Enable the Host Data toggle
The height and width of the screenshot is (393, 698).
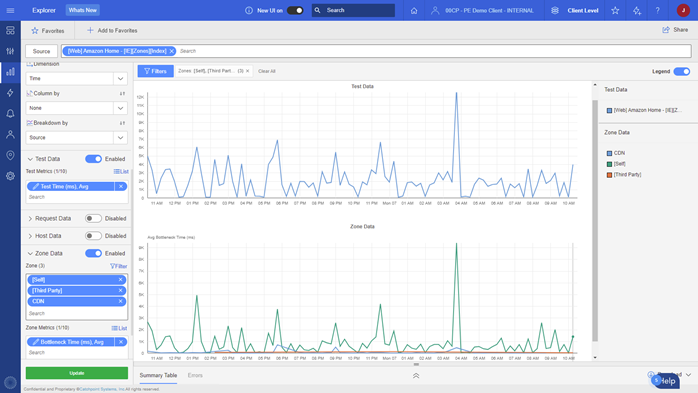pyautogui.click(x=93, y=236)
